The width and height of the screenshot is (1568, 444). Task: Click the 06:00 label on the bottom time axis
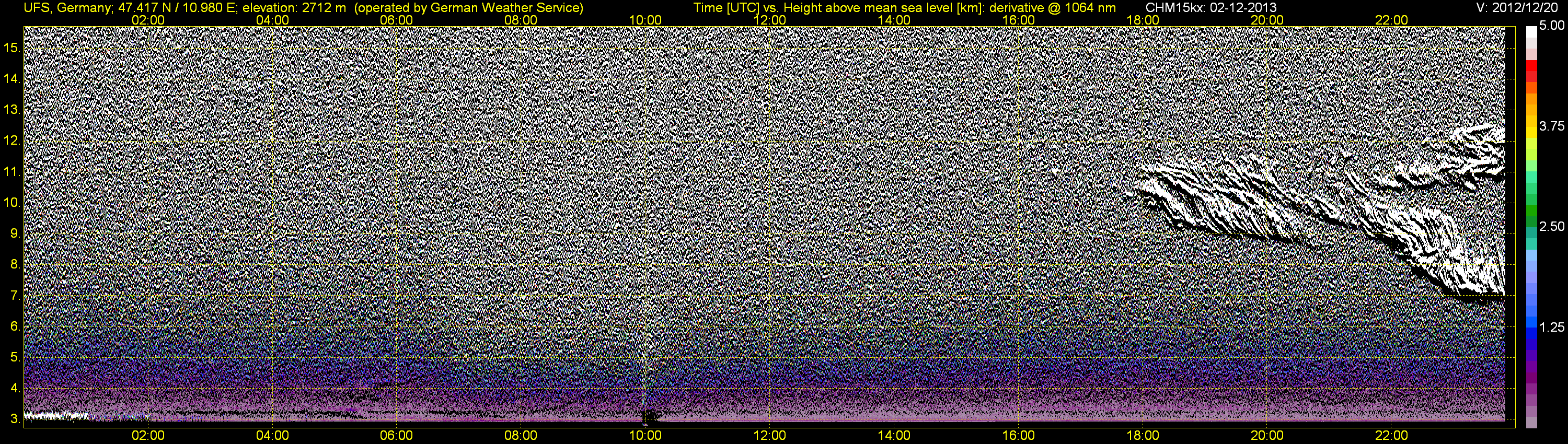[396, 436]
